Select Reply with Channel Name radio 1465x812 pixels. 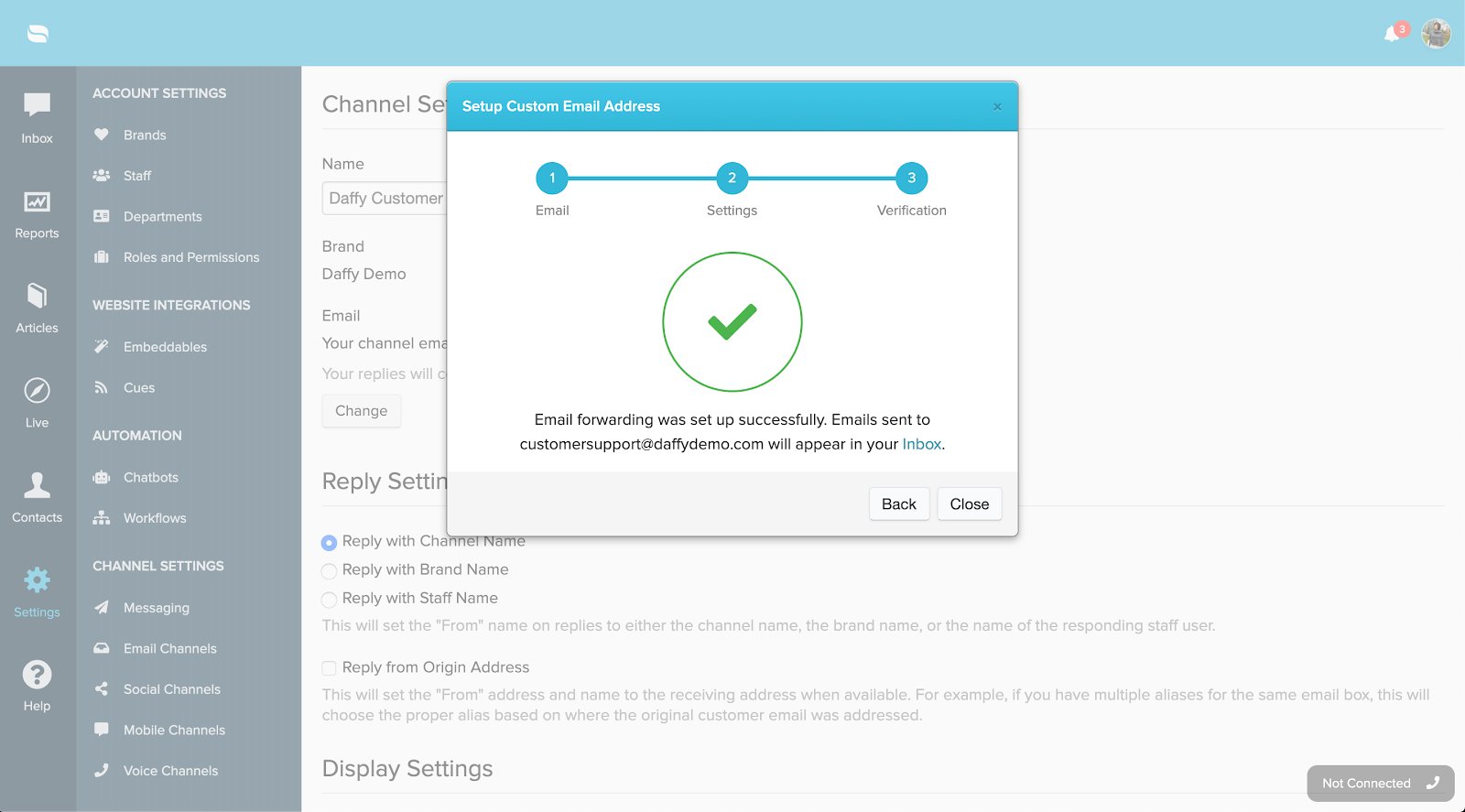point(330,542)
